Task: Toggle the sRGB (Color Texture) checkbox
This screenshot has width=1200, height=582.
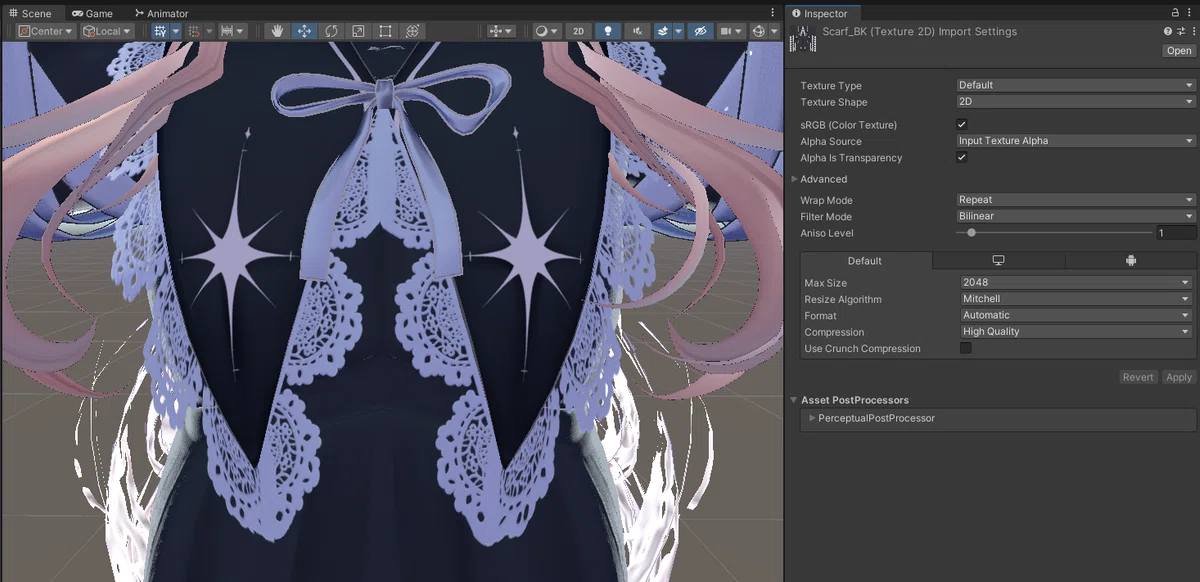Action: [962, 124]
